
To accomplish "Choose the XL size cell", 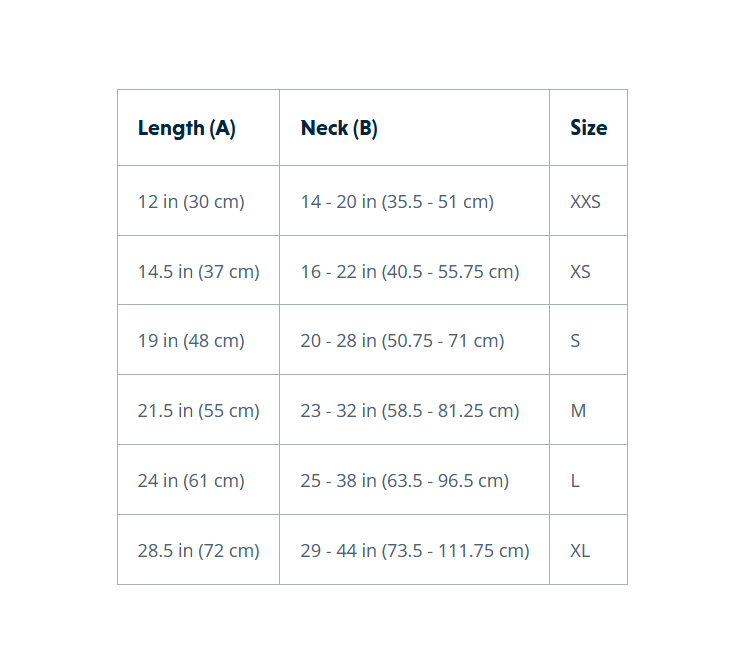I will click(x=588, y=550).
